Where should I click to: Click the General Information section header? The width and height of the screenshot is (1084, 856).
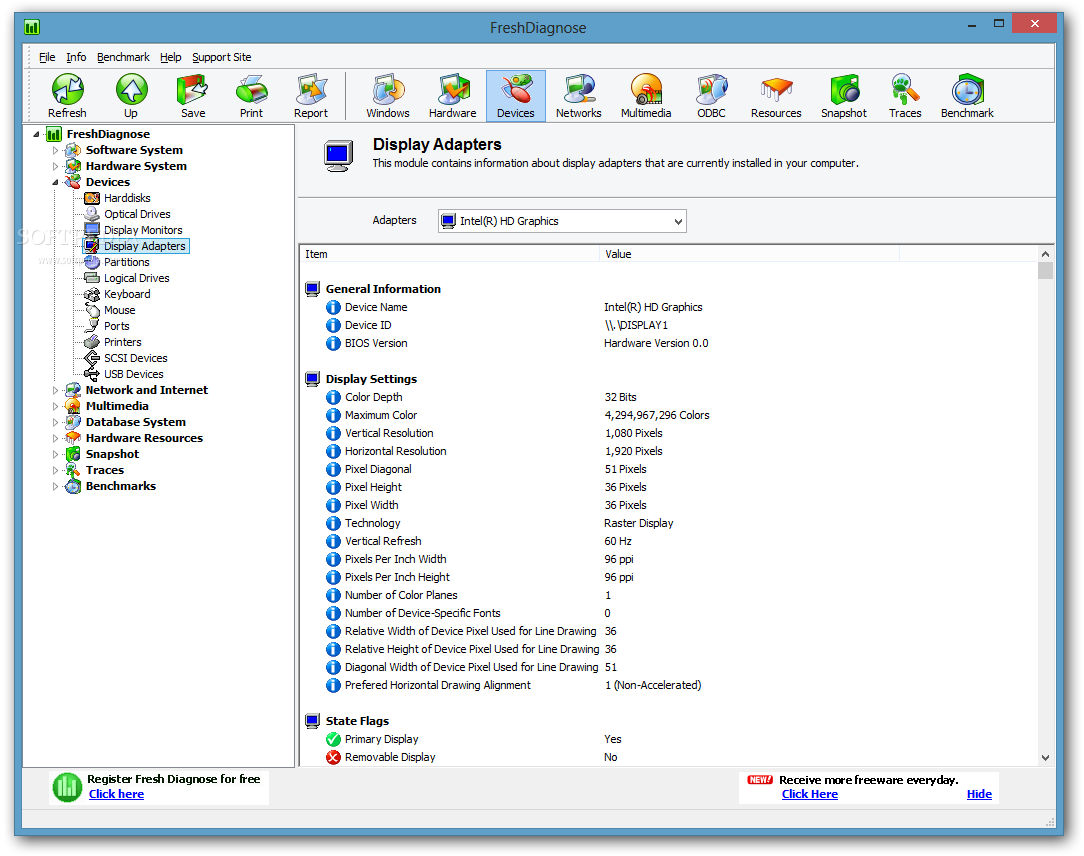(x=383, y=289)
